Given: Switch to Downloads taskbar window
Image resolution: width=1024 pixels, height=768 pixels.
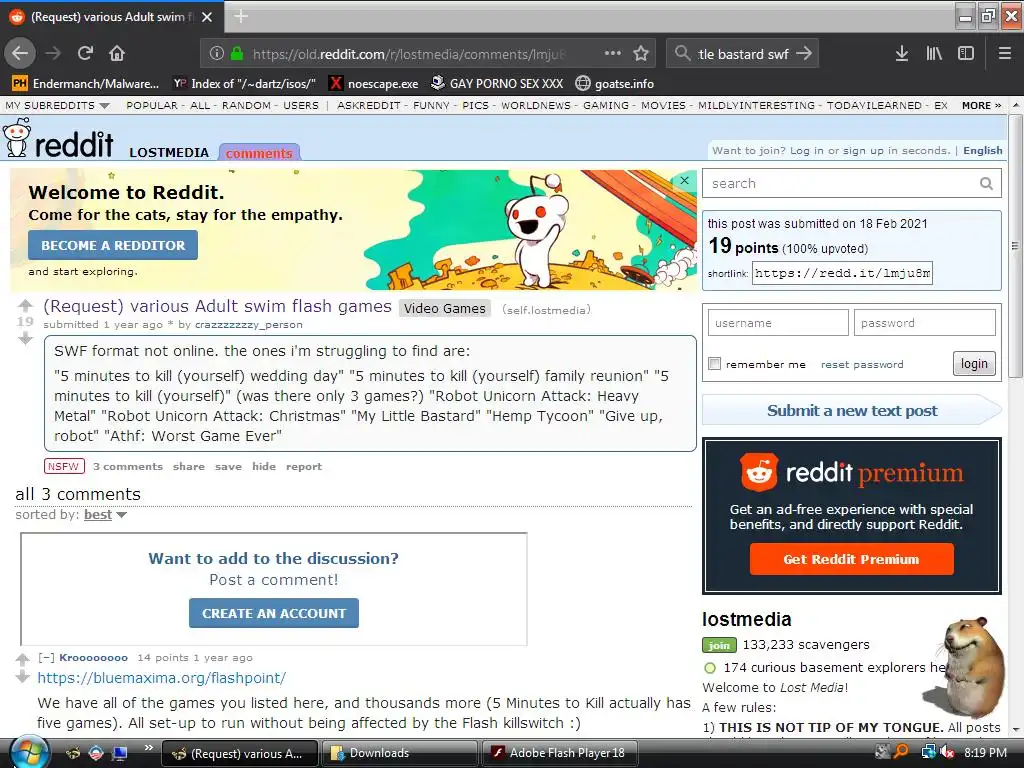Looking at the screenshot, I should click(399, 753).
